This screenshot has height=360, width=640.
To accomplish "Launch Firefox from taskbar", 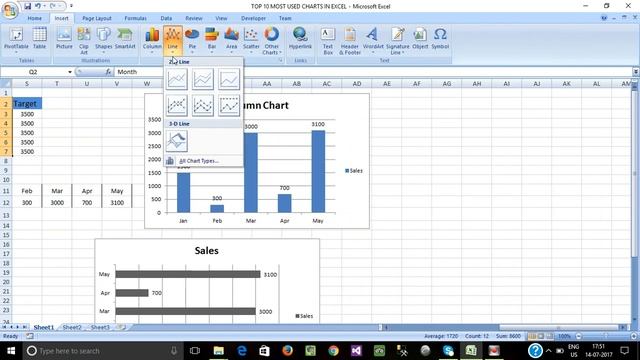I will [x=287, y=351].
